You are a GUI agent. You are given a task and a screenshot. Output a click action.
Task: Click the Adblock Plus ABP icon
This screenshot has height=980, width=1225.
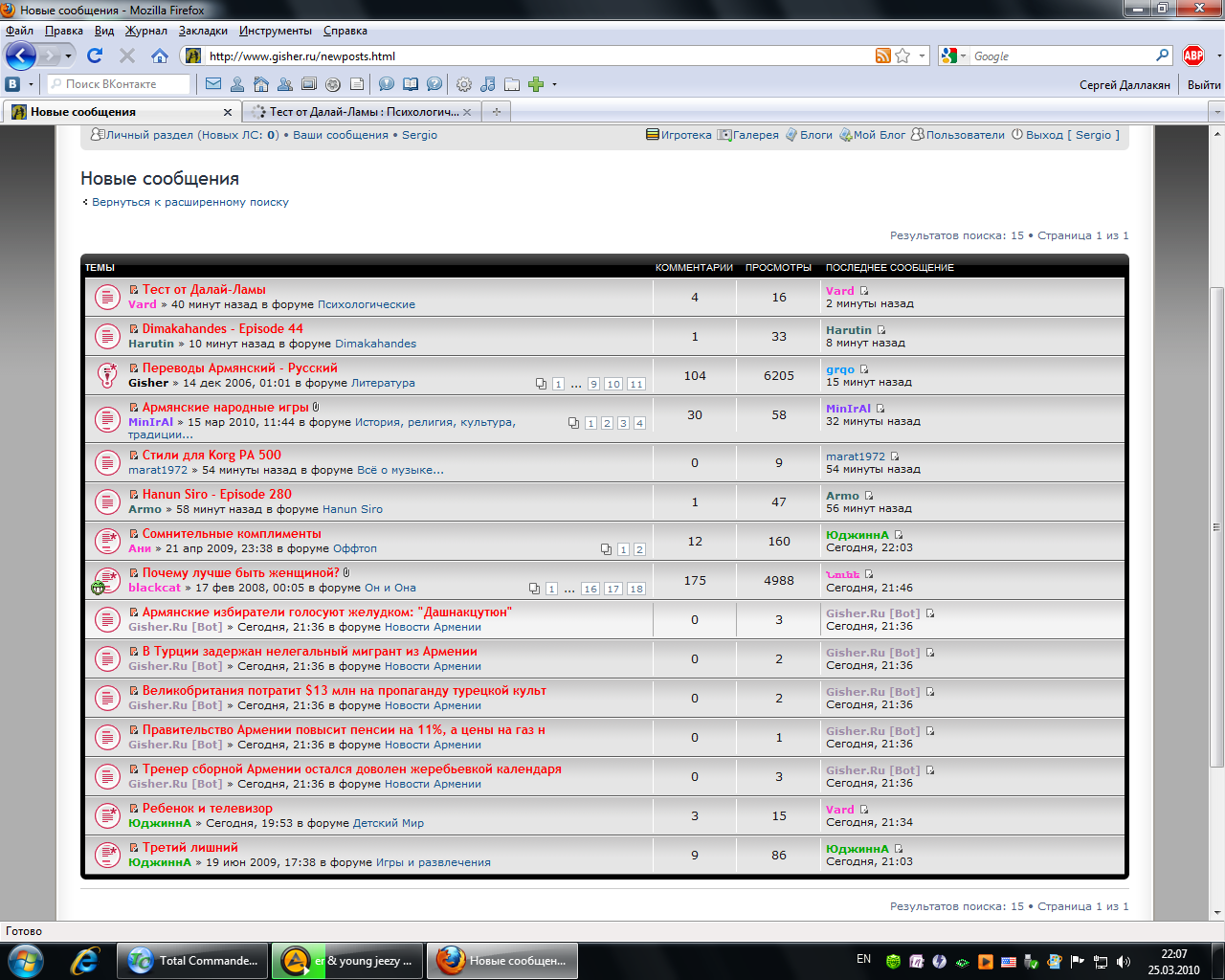[x=1193, y=56]
